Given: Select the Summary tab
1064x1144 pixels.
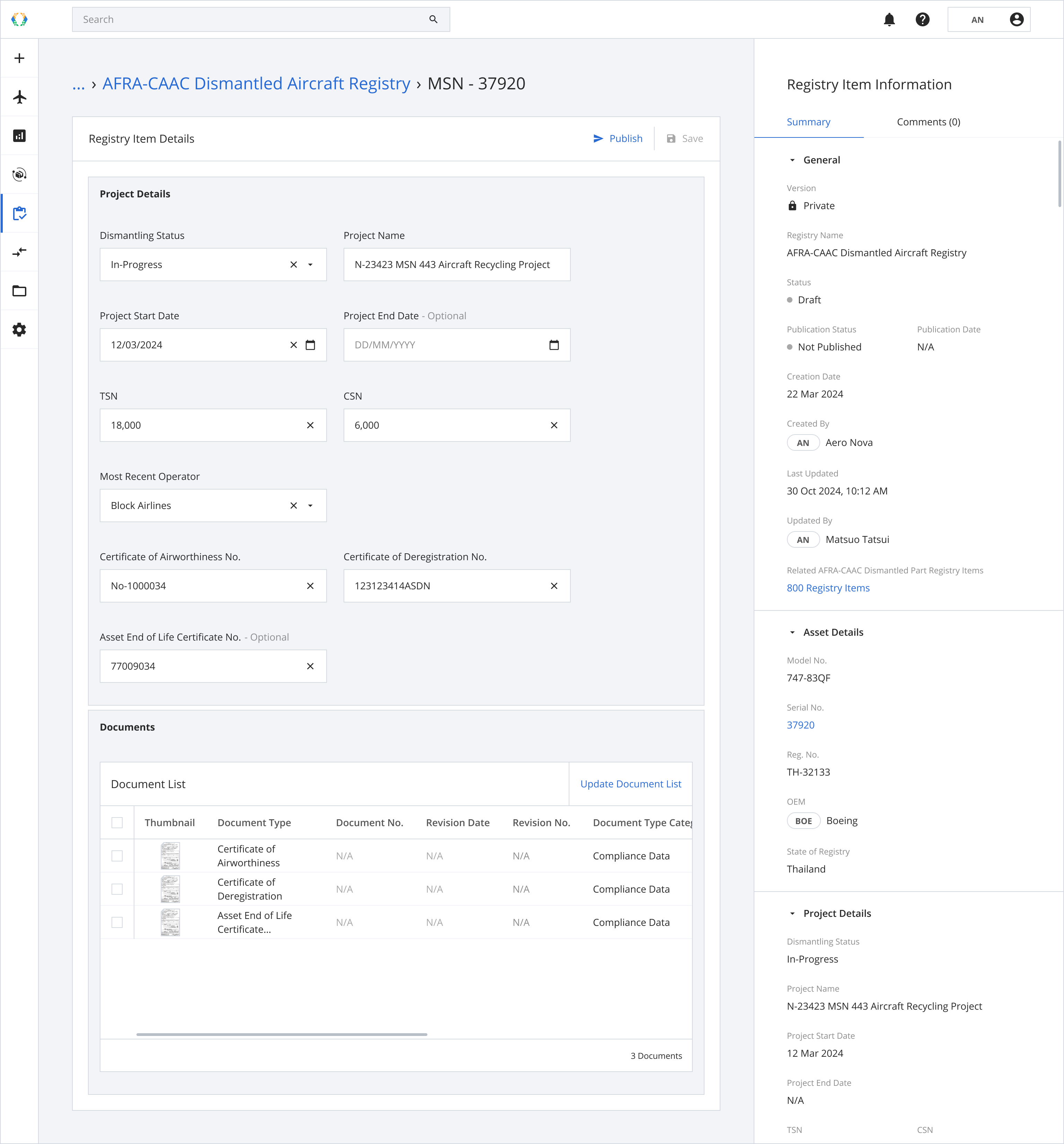Looking at the screenshot, I should [x=808, y=122].
